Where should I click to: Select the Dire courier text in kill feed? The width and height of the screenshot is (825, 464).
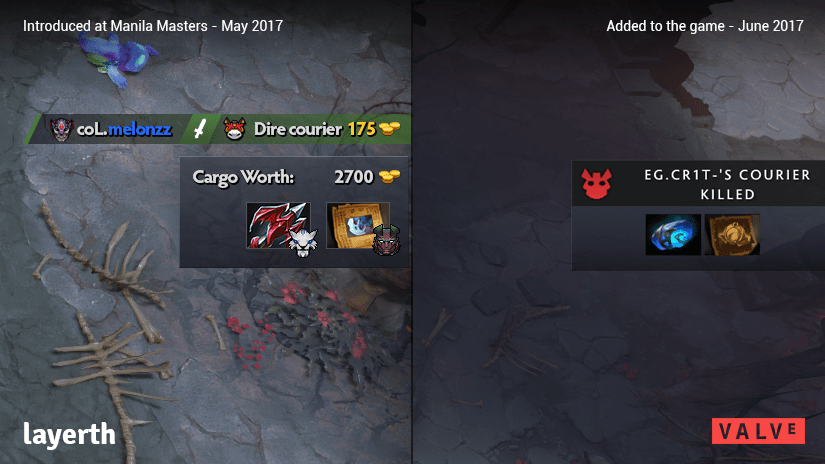pos(298,129)
